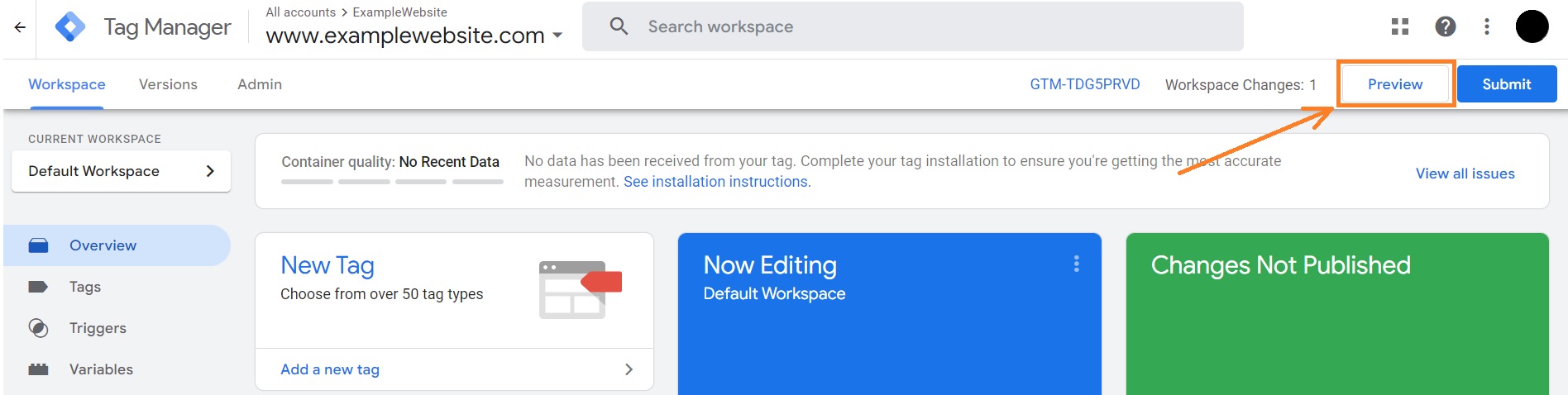Click the Choose from over 50 tag types text
The height and width of the screenshot is (395, 1568).
382,294
